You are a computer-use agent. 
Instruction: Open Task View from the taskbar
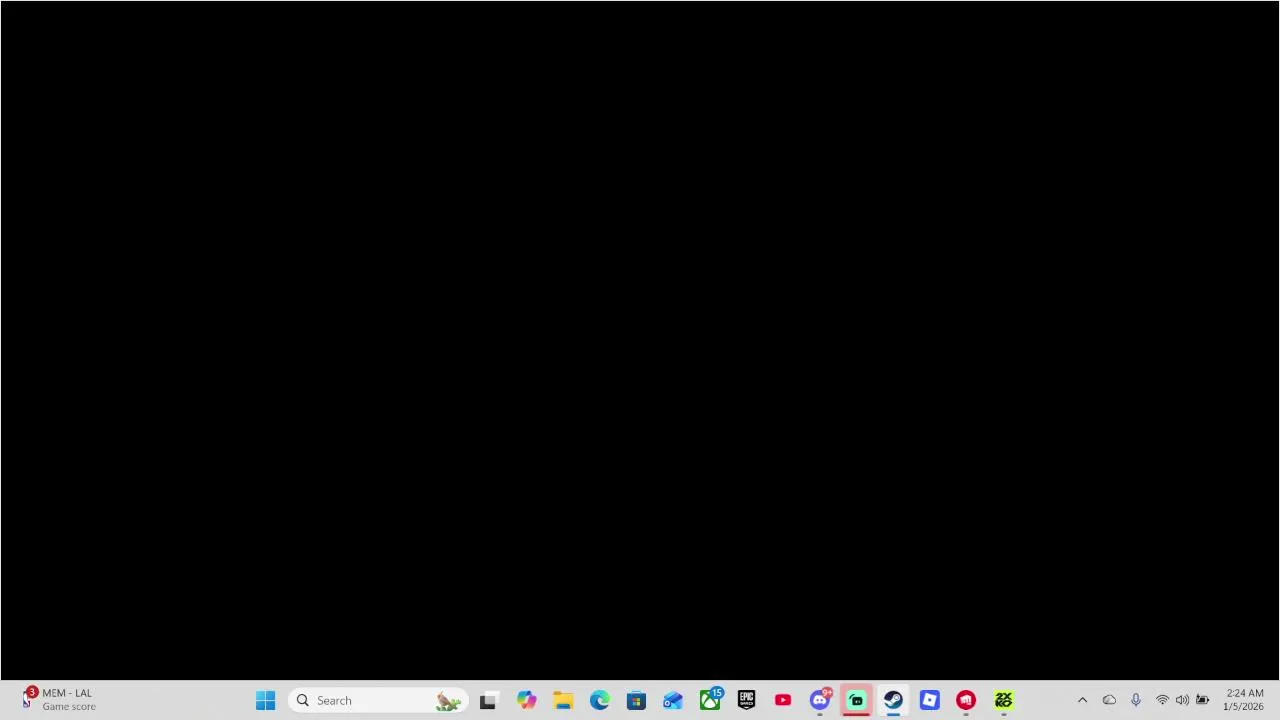point(488,700)
